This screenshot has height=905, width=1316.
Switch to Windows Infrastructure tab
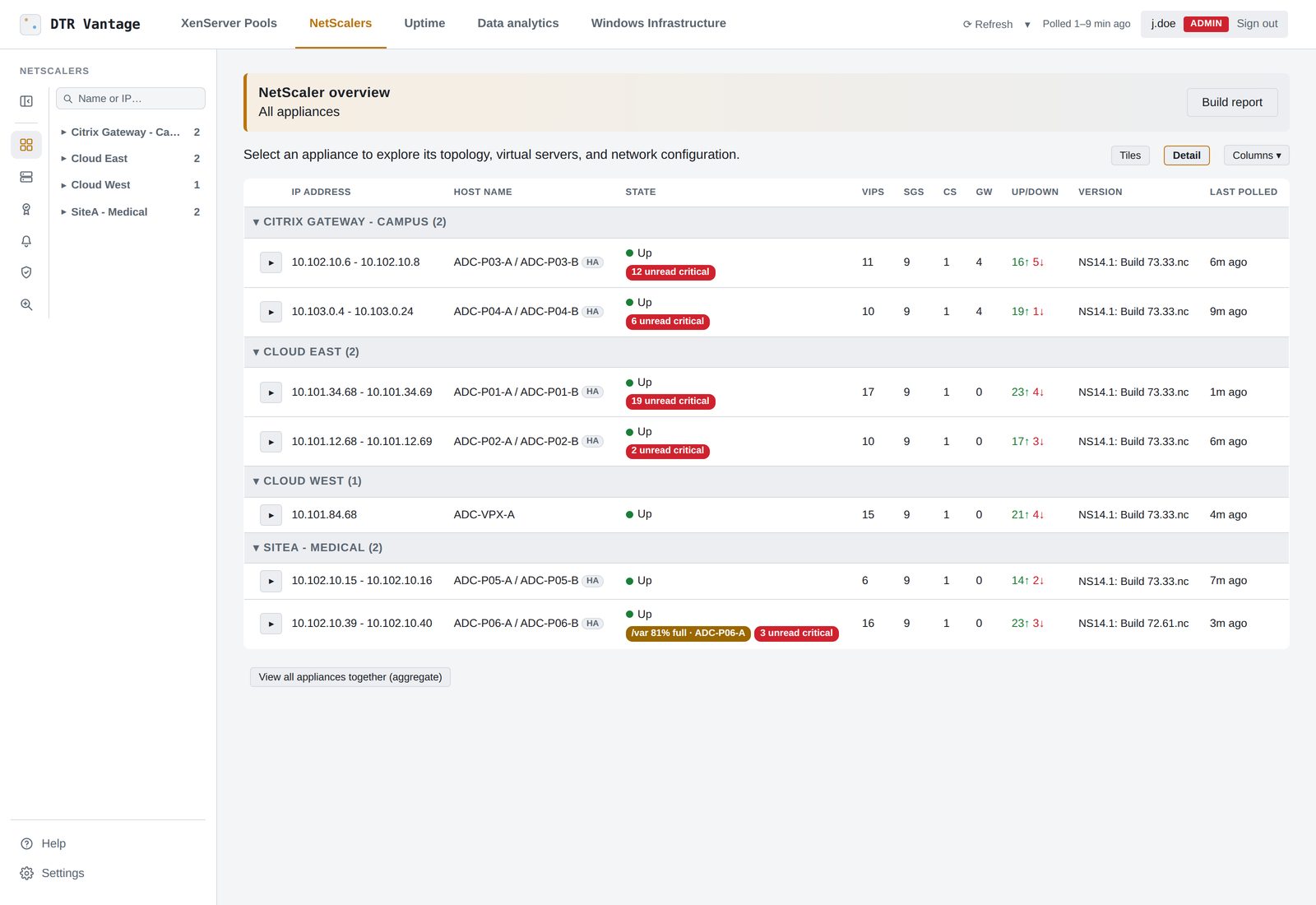(x=659, y=23)
